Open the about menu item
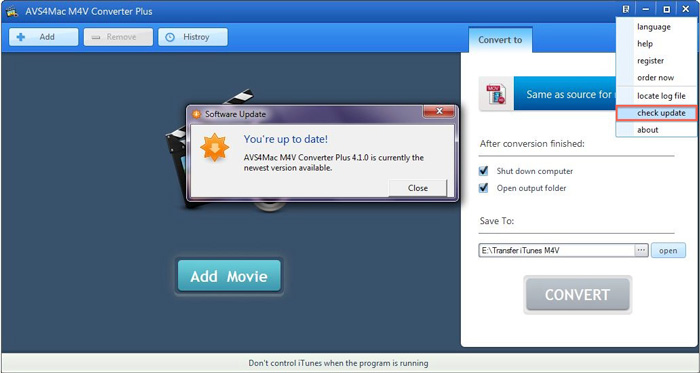700x373 pixels. click(x=656, y=130)
